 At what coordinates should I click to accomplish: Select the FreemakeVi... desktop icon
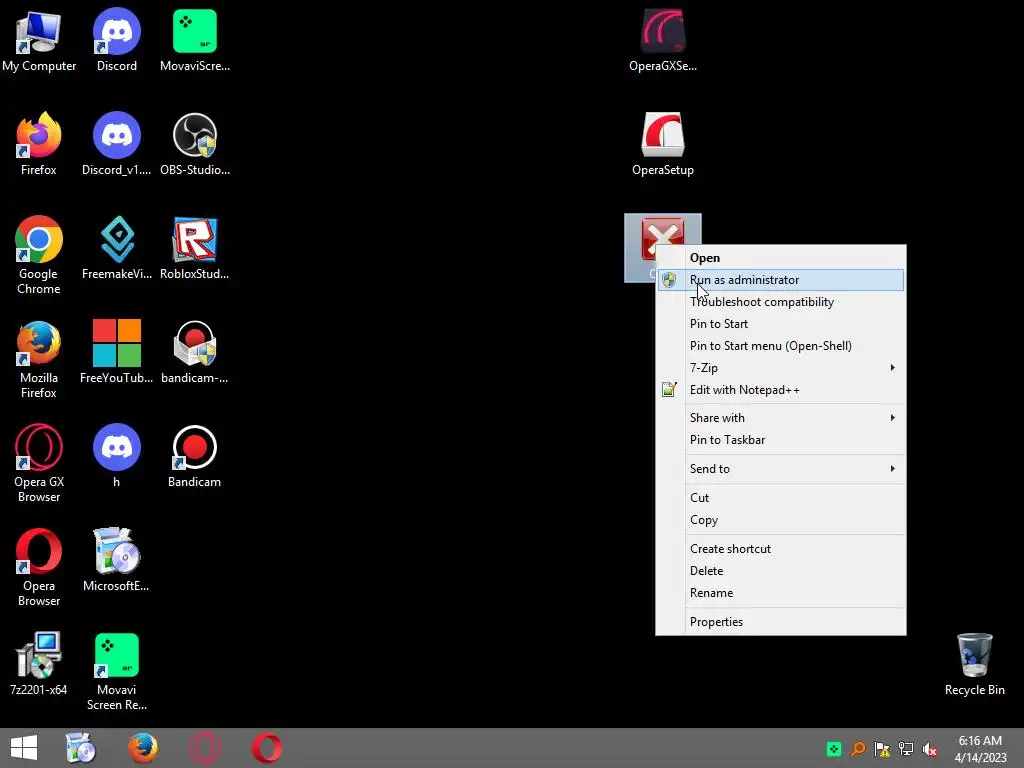click(116, 248)
